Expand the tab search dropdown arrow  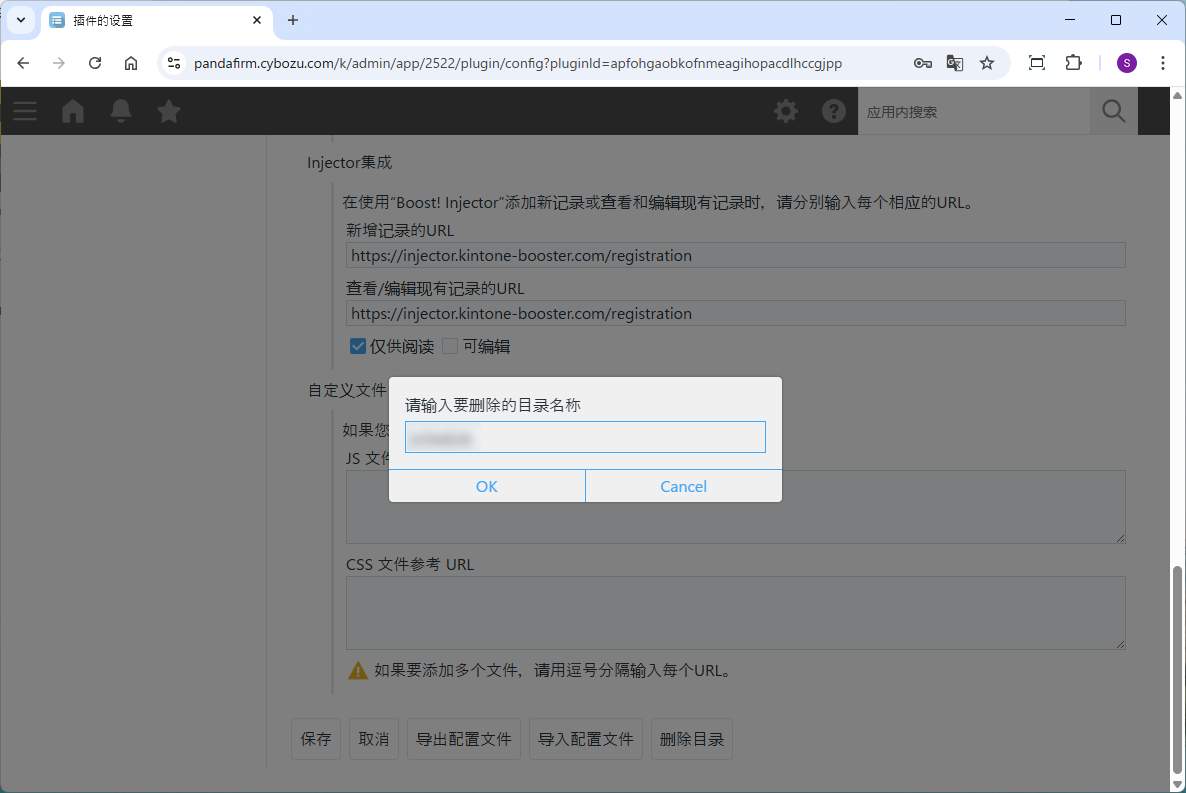(21, 20)
